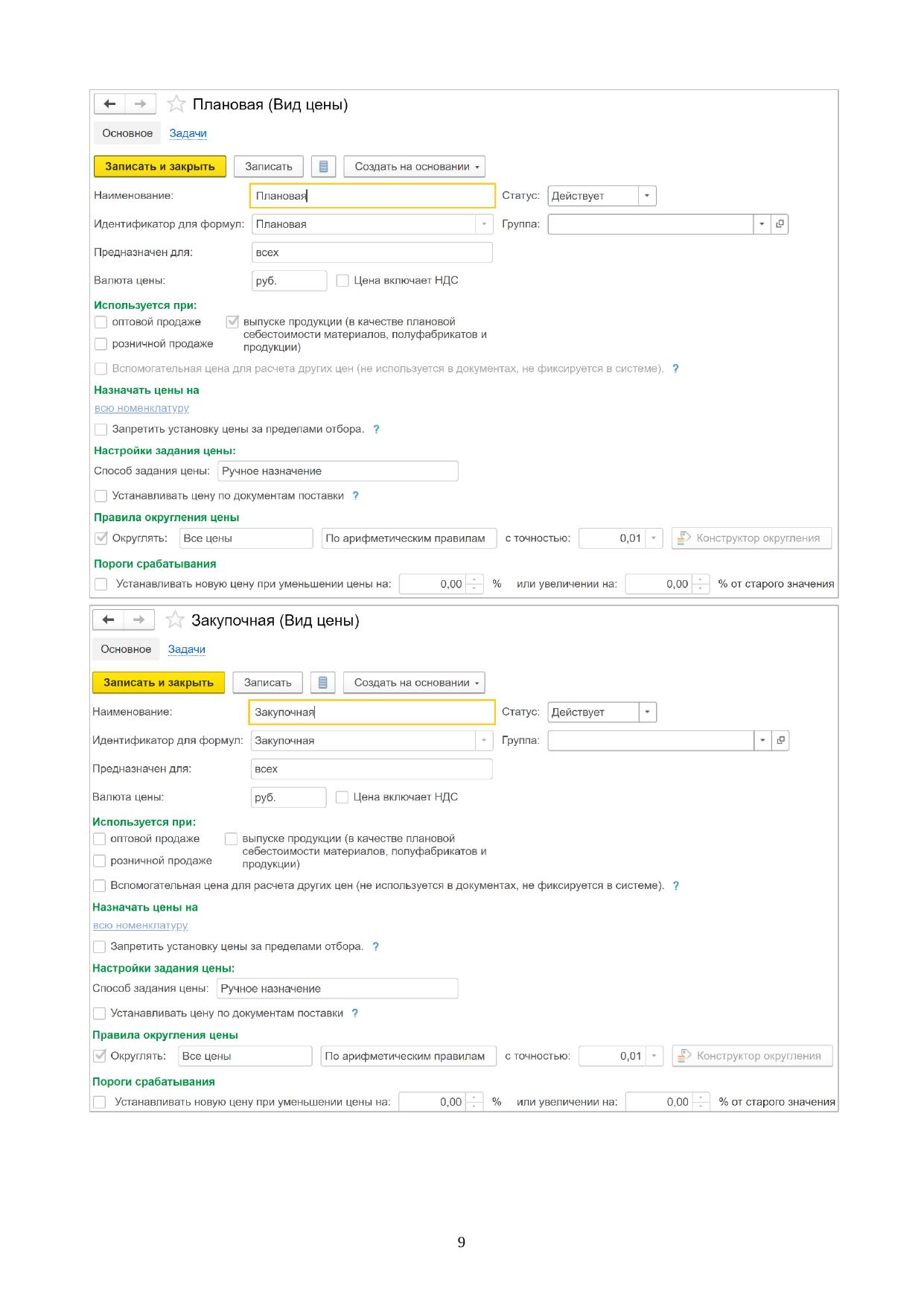Select Основное tab in Плановая window
This screenshot has height=1306, width=924.
(x=127, y=133)
